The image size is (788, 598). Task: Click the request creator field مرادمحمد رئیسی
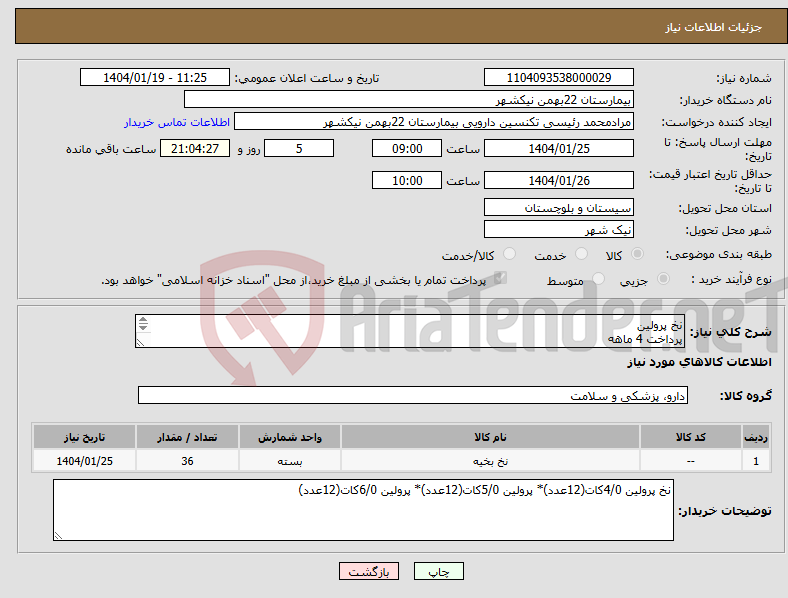pos(434,122)
